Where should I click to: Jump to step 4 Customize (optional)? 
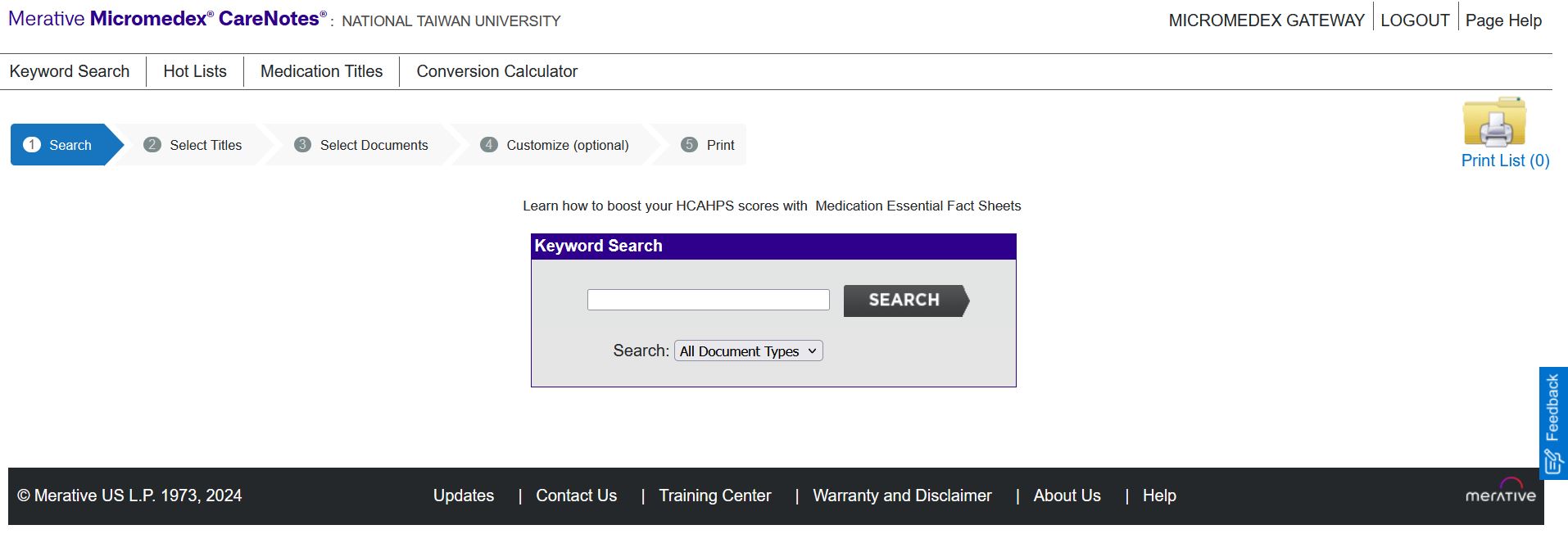pos(555,145)
